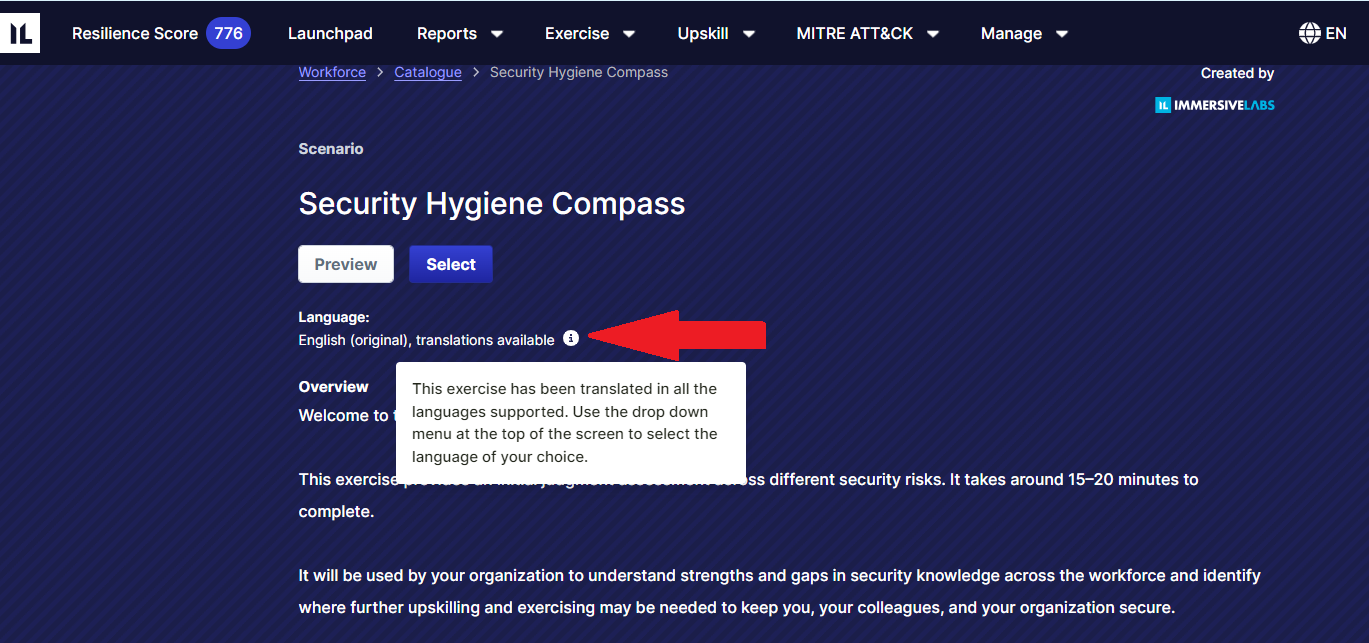Screen dimensions: 1369x643
Task: Click the info icon beside translations available
Action: coord(570,339)
